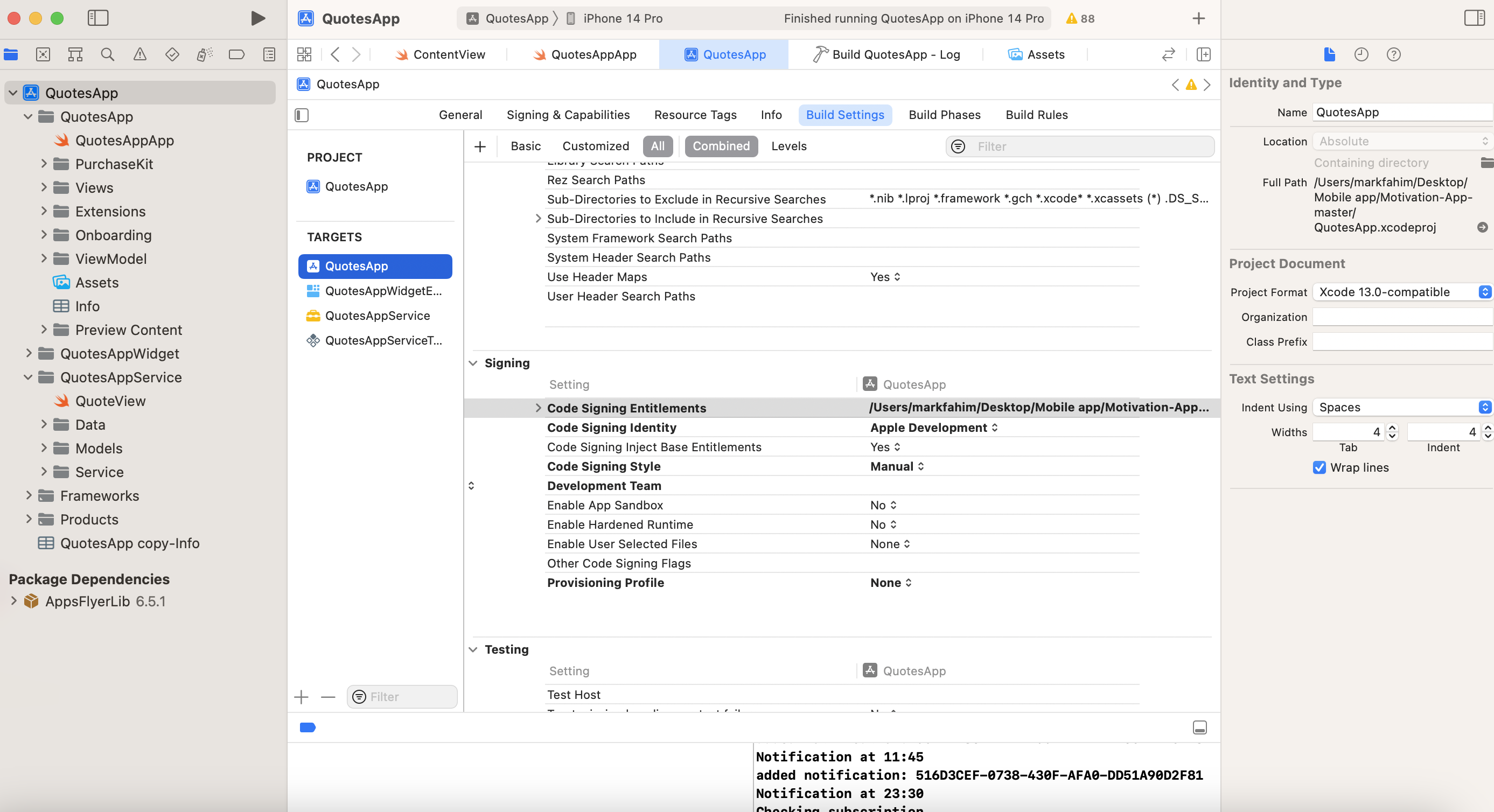Toggle the inspectors panel icon

1474,18
